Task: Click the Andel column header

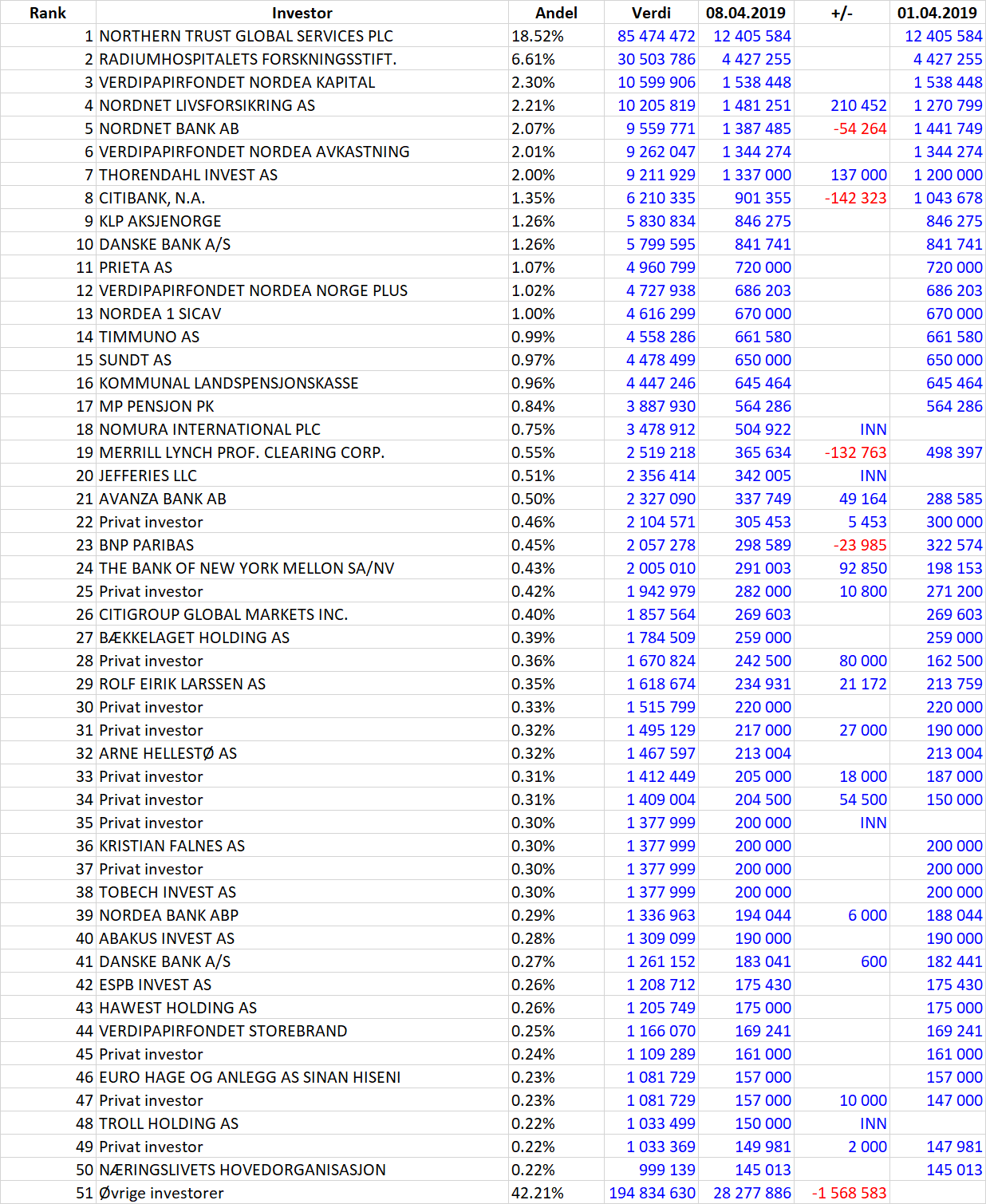Action: (x=556, y=13)
